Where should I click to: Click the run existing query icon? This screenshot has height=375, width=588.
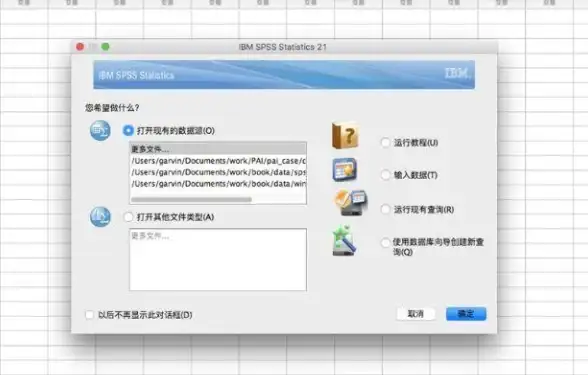click(x=351, y=202)
